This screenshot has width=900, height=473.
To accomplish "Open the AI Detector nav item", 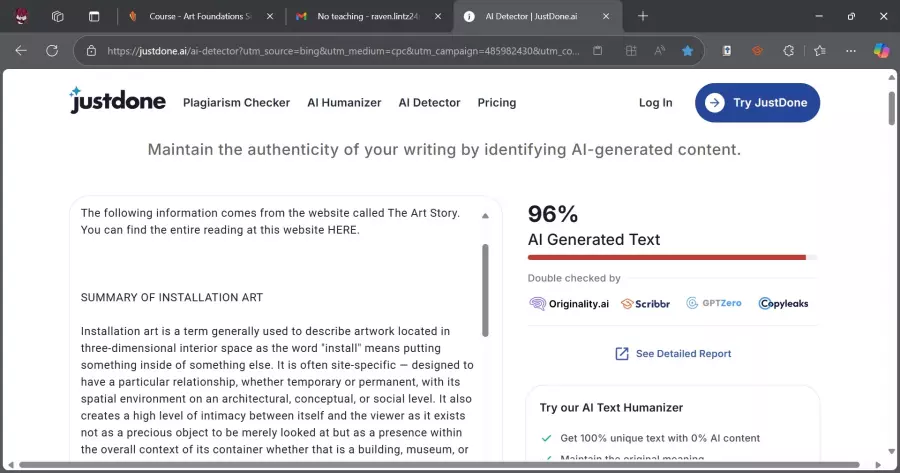I will click(x=429, y=103).
